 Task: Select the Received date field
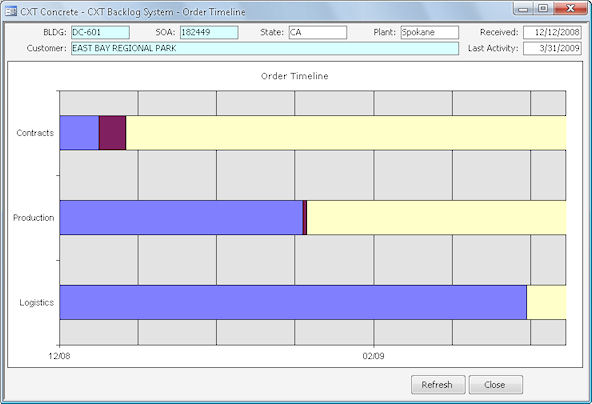point(552,32)
